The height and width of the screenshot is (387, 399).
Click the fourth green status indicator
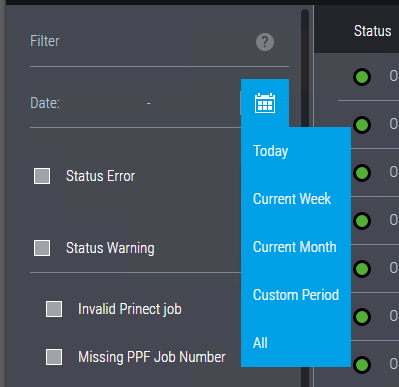362,221
